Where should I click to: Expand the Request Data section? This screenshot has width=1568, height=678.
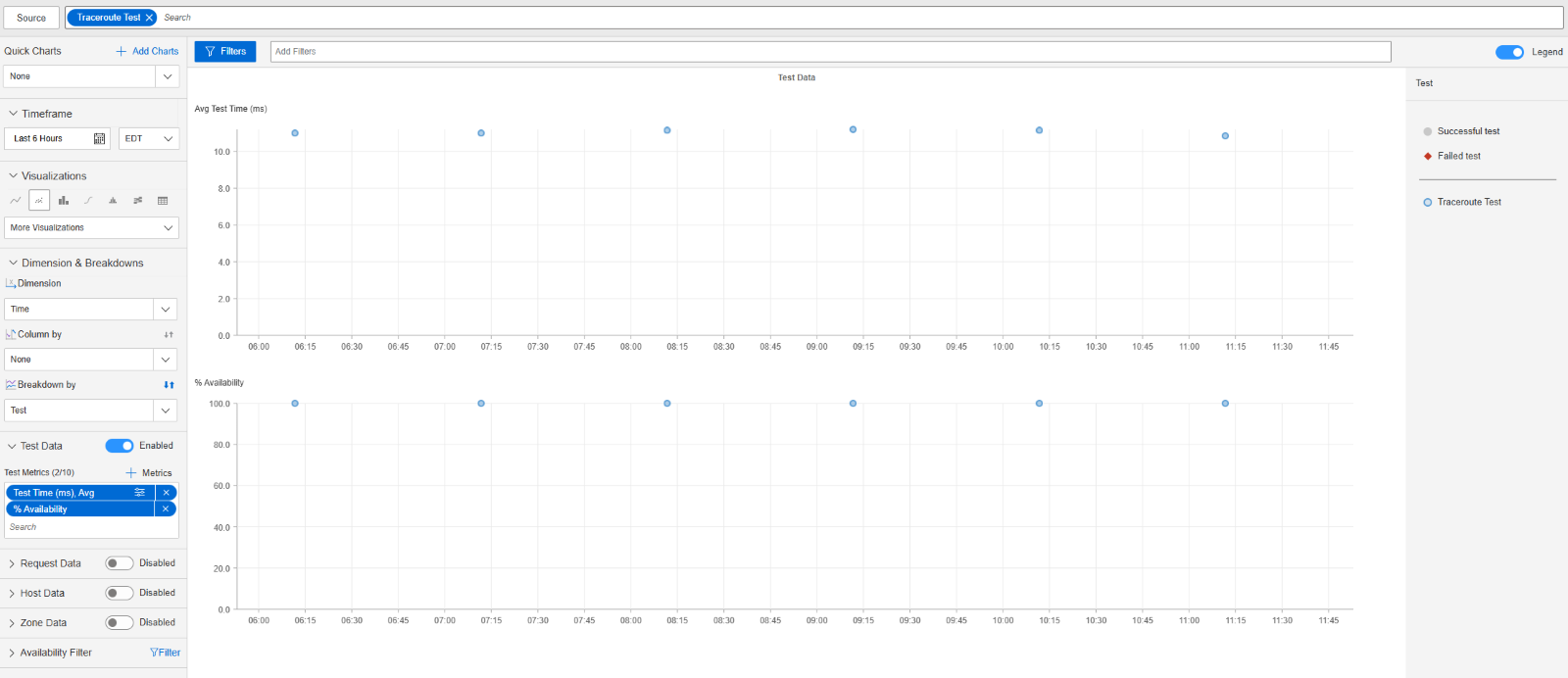click(12, 564)
